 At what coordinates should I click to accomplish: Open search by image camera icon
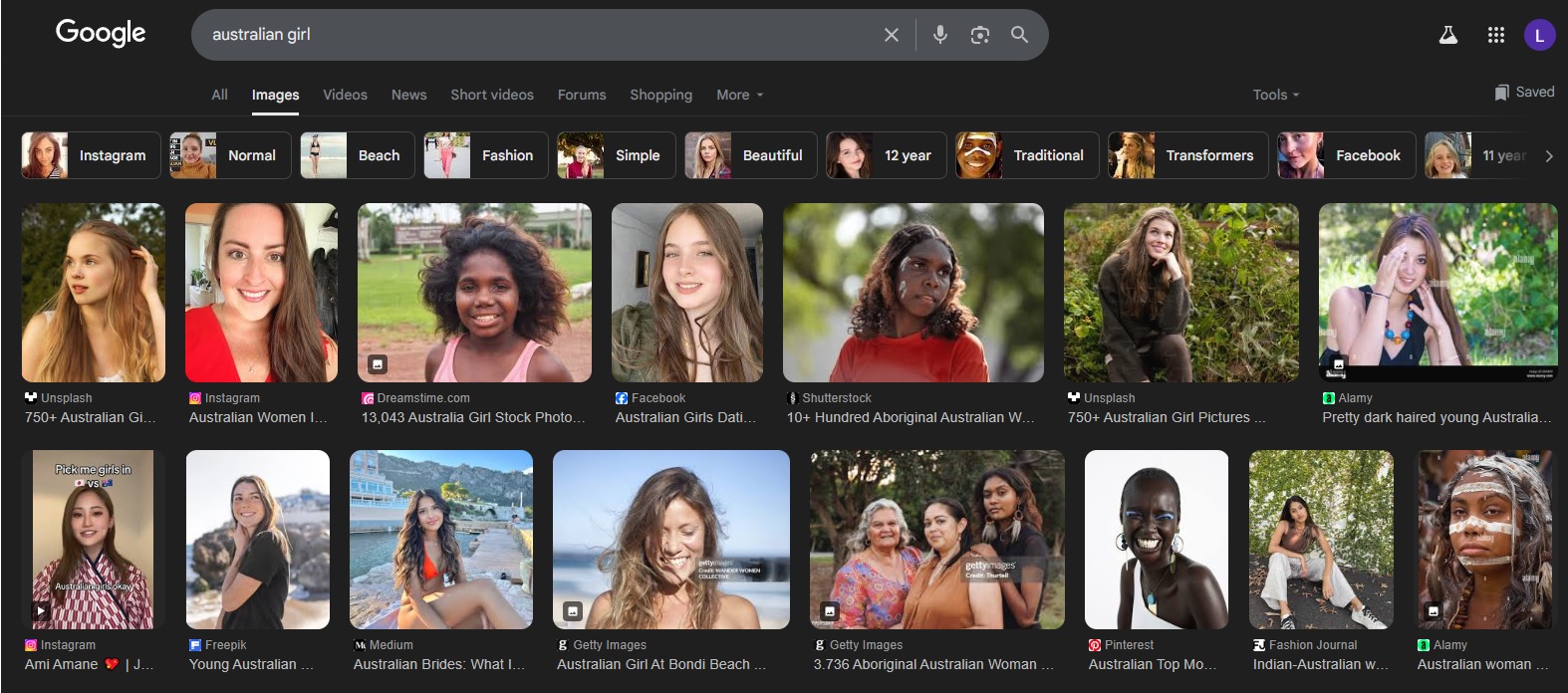pos(980,35)
